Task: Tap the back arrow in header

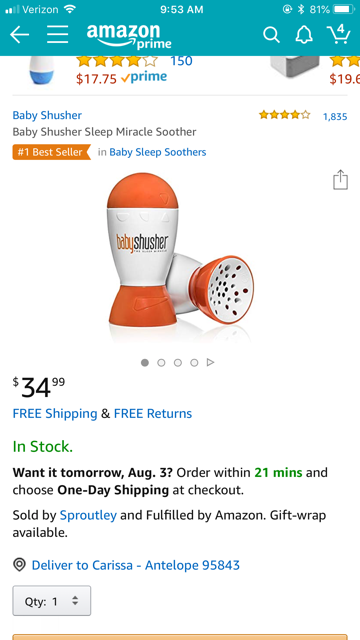Action: click(19, 35)
